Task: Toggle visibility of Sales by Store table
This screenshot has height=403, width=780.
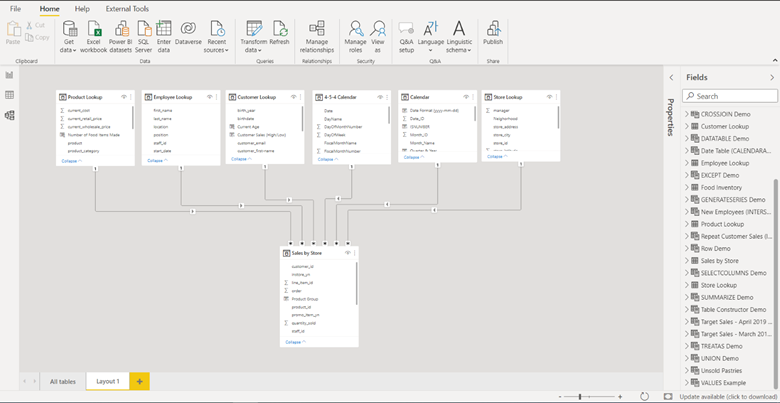Action: 348,253
